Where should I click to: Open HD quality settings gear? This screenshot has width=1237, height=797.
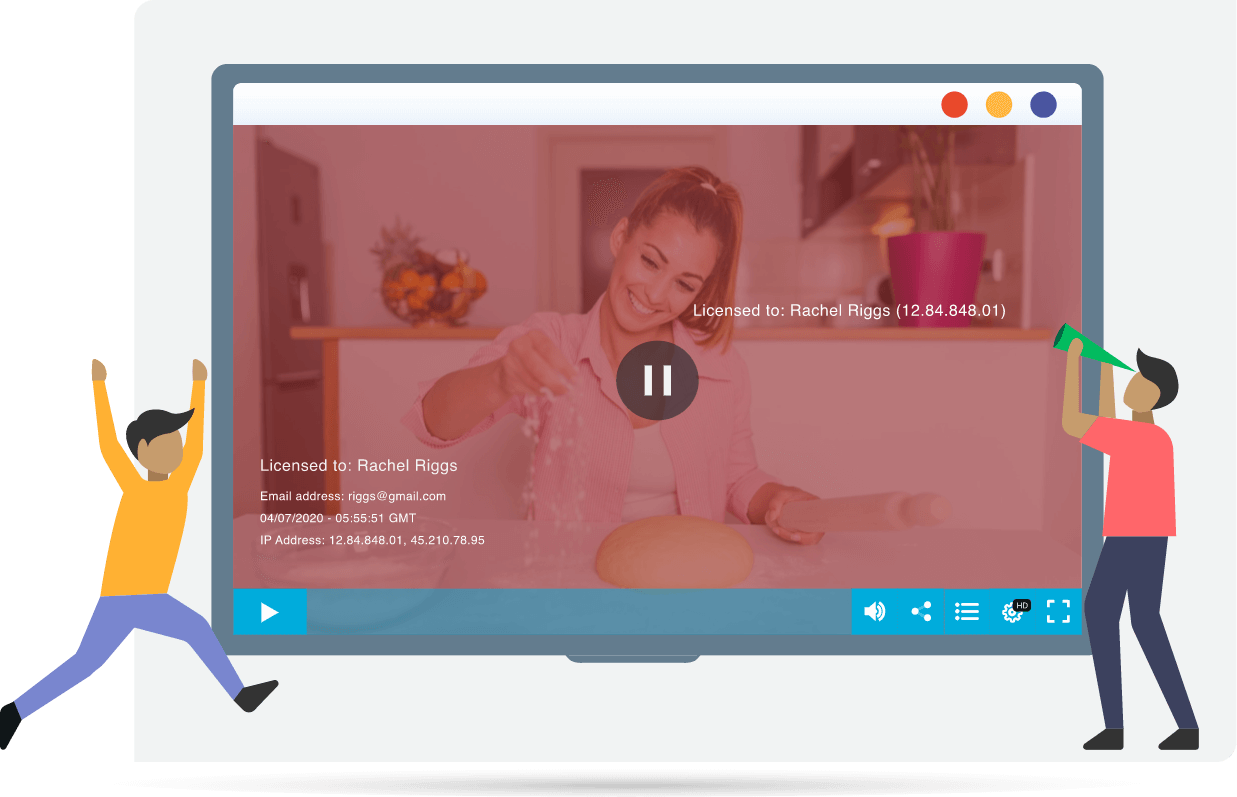(x=1013, y=612)
